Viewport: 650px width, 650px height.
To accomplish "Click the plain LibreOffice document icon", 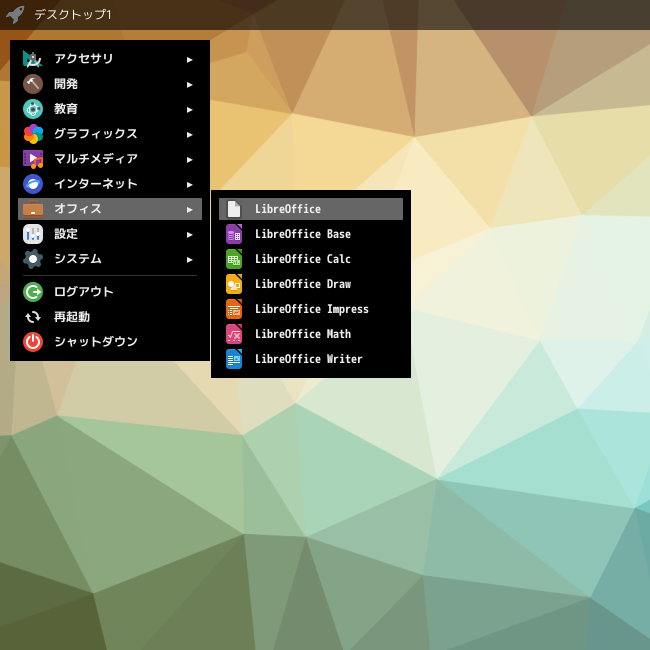I will [x=234, y=209].
